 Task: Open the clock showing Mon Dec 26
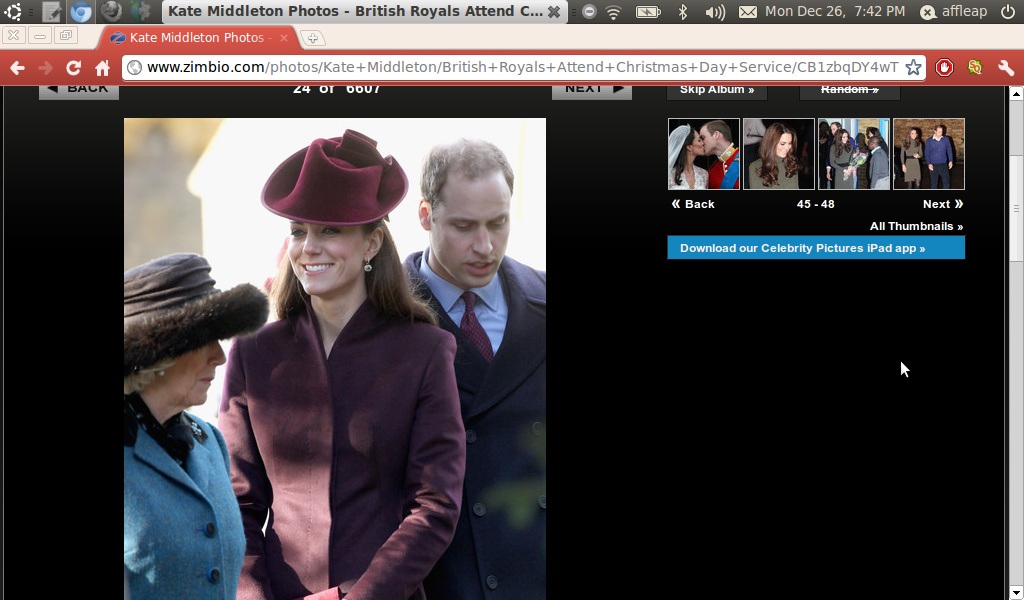click(835, 11)
